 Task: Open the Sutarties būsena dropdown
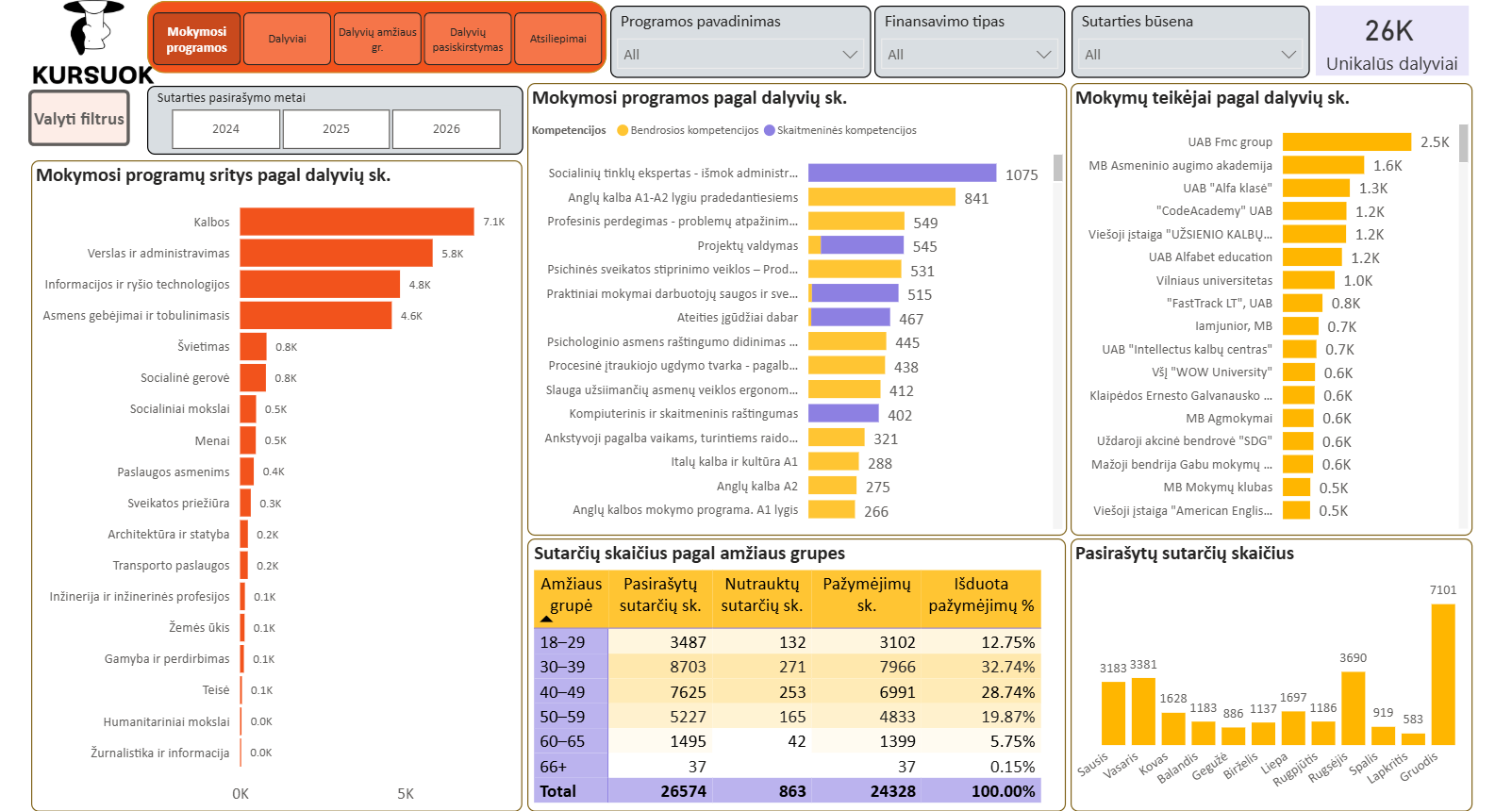coord(1189,55)
